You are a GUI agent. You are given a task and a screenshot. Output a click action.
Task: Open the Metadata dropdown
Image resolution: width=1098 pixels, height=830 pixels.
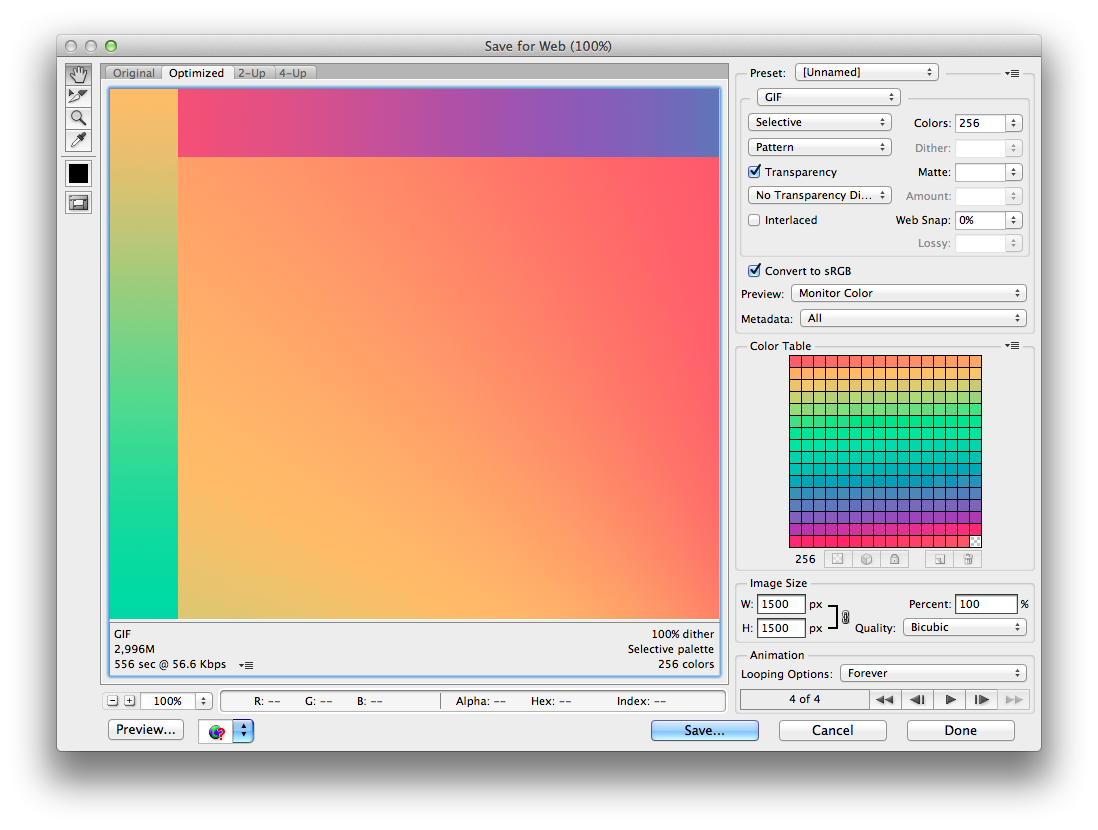coord(913,319)
